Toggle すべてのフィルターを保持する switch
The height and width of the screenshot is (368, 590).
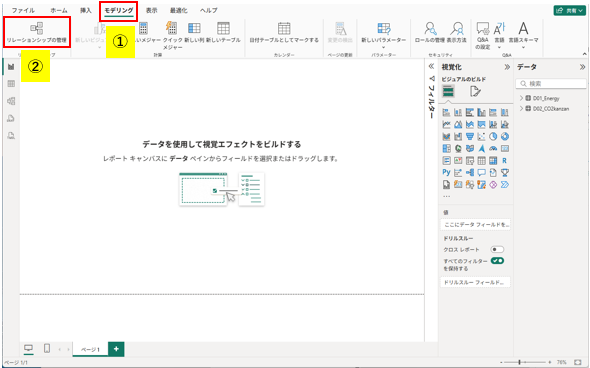497,261
